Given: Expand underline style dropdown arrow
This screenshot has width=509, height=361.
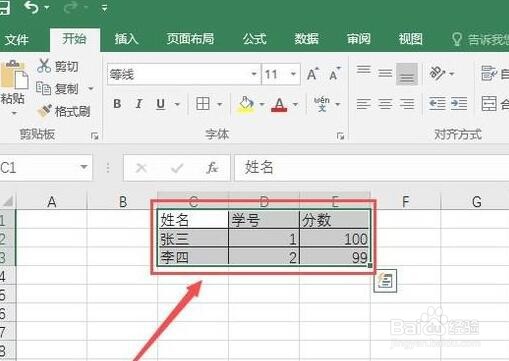Looking at the screenshot, I should pyautogui.click(x=178, y=104).
